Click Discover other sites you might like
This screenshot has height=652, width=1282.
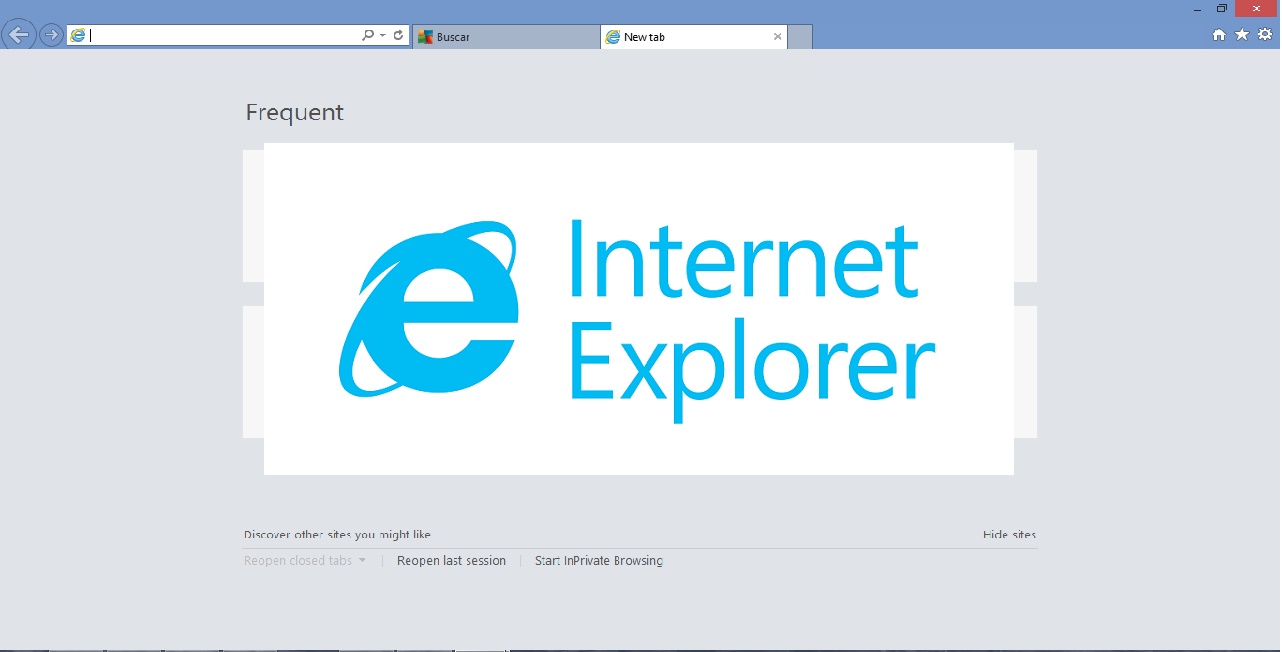337,535
